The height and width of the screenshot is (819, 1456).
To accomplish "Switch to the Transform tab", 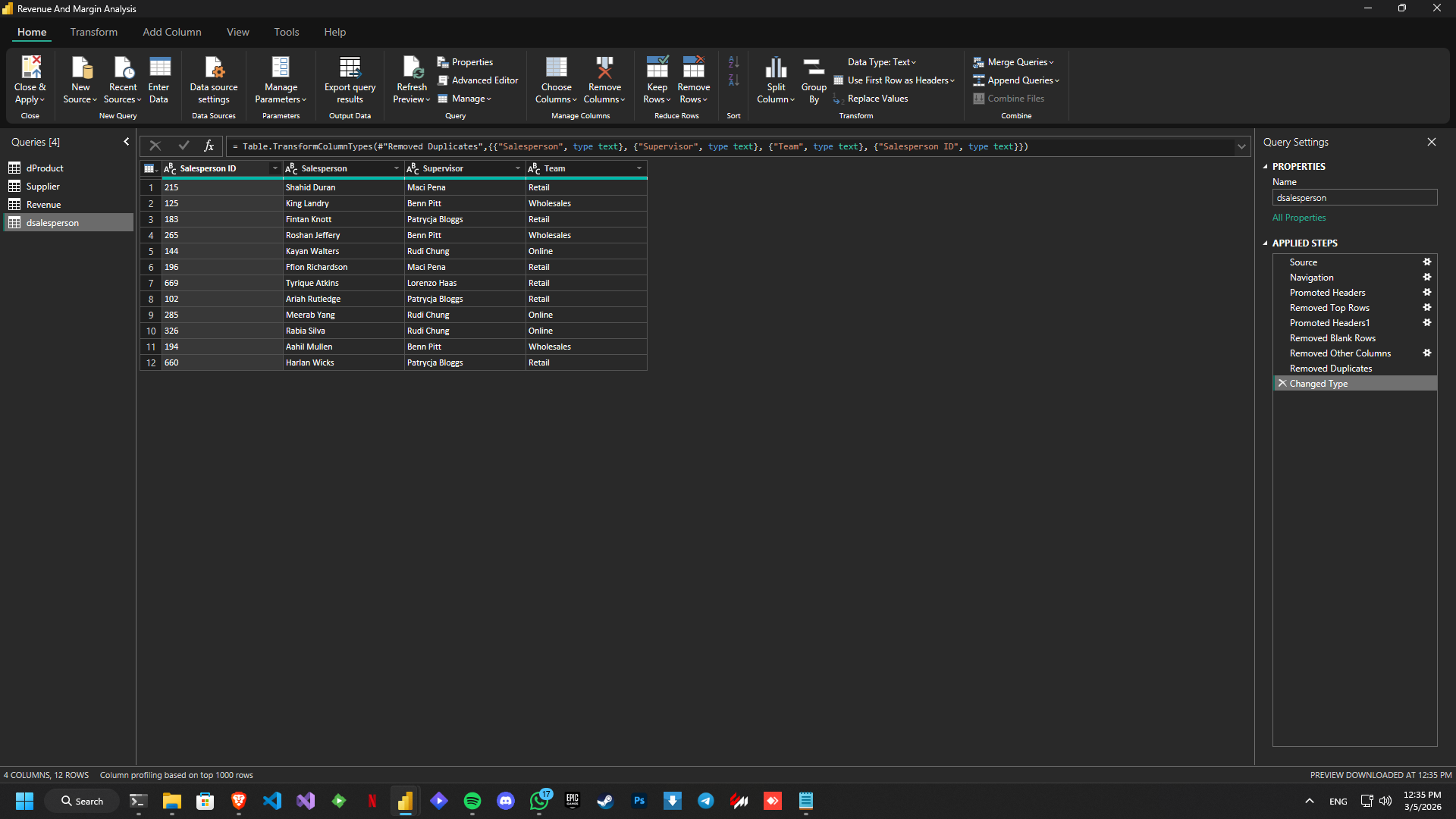I will point(94,32).
